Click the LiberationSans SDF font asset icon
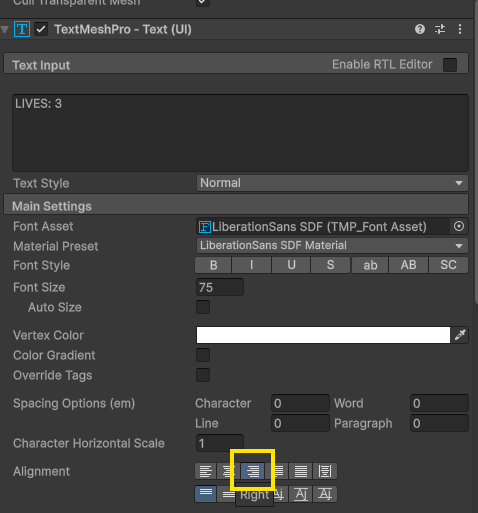478x513 pixels. coord(204,227)
